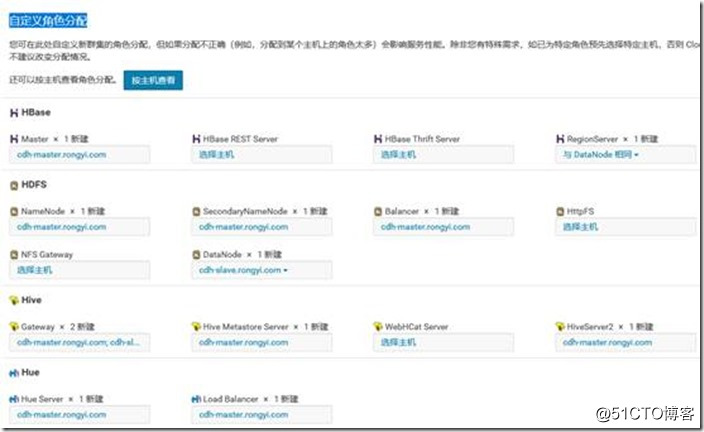The image size is (704, 432).
Task: Click the icon beside Hive Metastore Server
Action: (196, 326)
